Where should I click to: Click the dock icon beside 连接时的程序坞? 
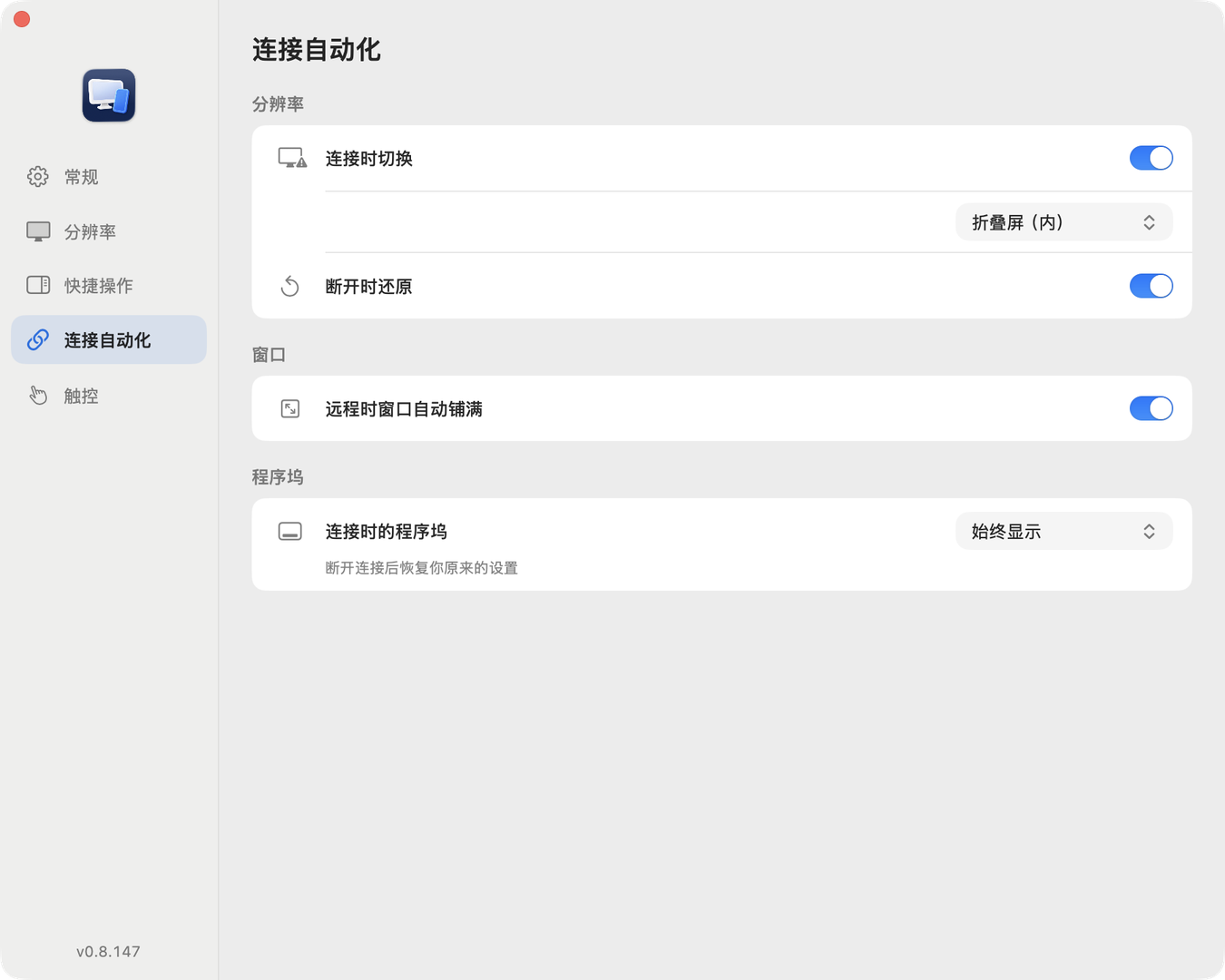pyautogui.click(x=290, y=532)
